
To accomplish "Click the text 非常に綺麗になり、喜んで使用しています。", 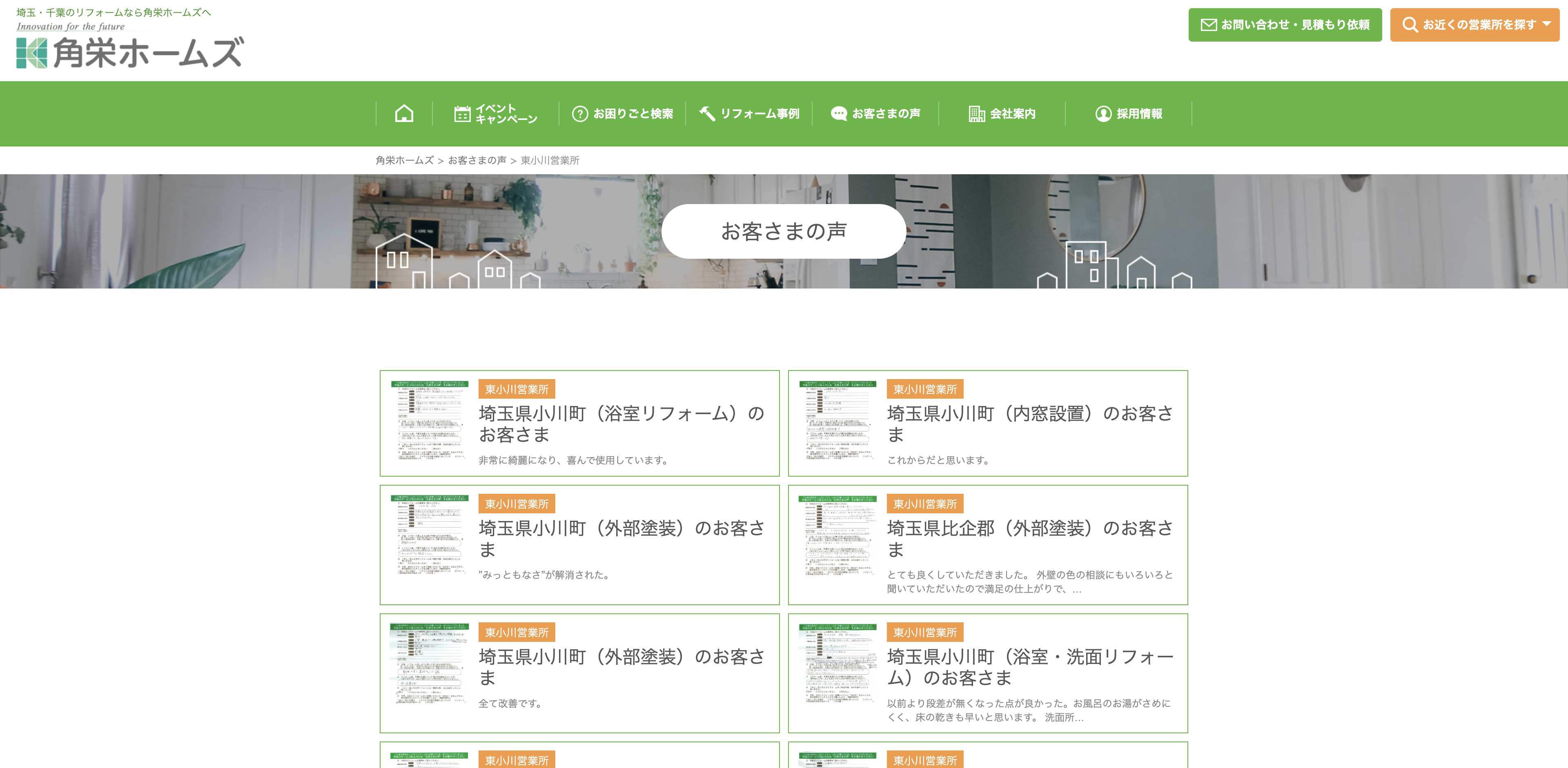I will (x=574, y=460).
